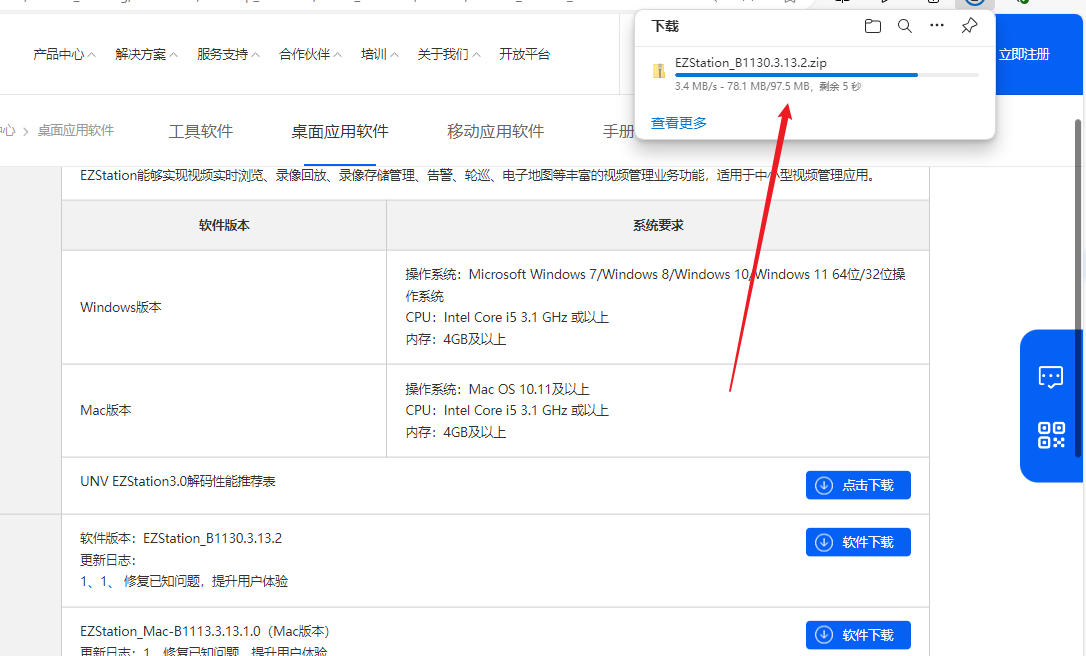The height and width of the screenshot is (656, 1086).
Task: Open more download options via ellipsis icon
Action: pyautogui.click(x=936, y=27)
